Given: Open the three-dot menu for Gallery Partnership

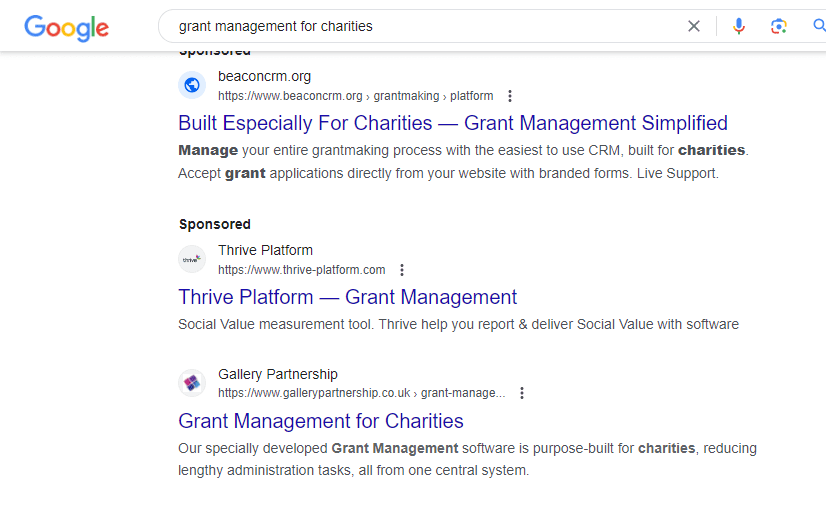Looking at the screenshot, I should coord(522,393).
